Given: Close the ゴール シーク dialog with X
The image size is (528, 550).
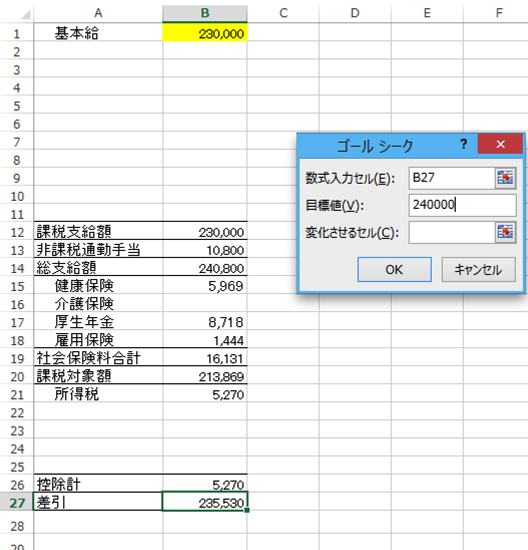Looking at the screenshot, I should pos(500,144).
